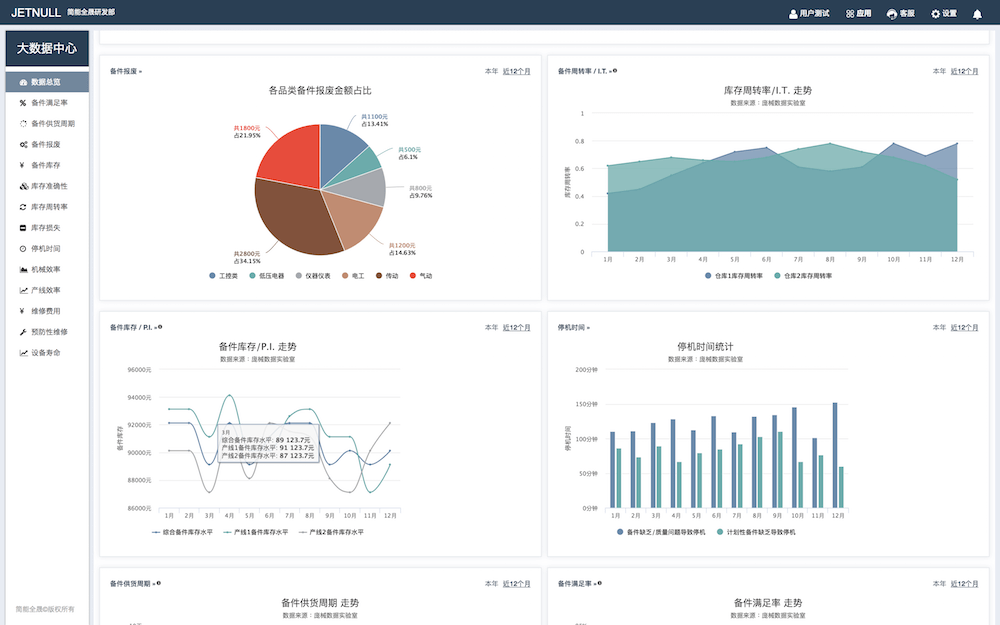Click wrench icon for 预防性维修
Image resolution: width=1000 pixels, height=625 pixels.
pyautogui.click(x=23, y=331)
